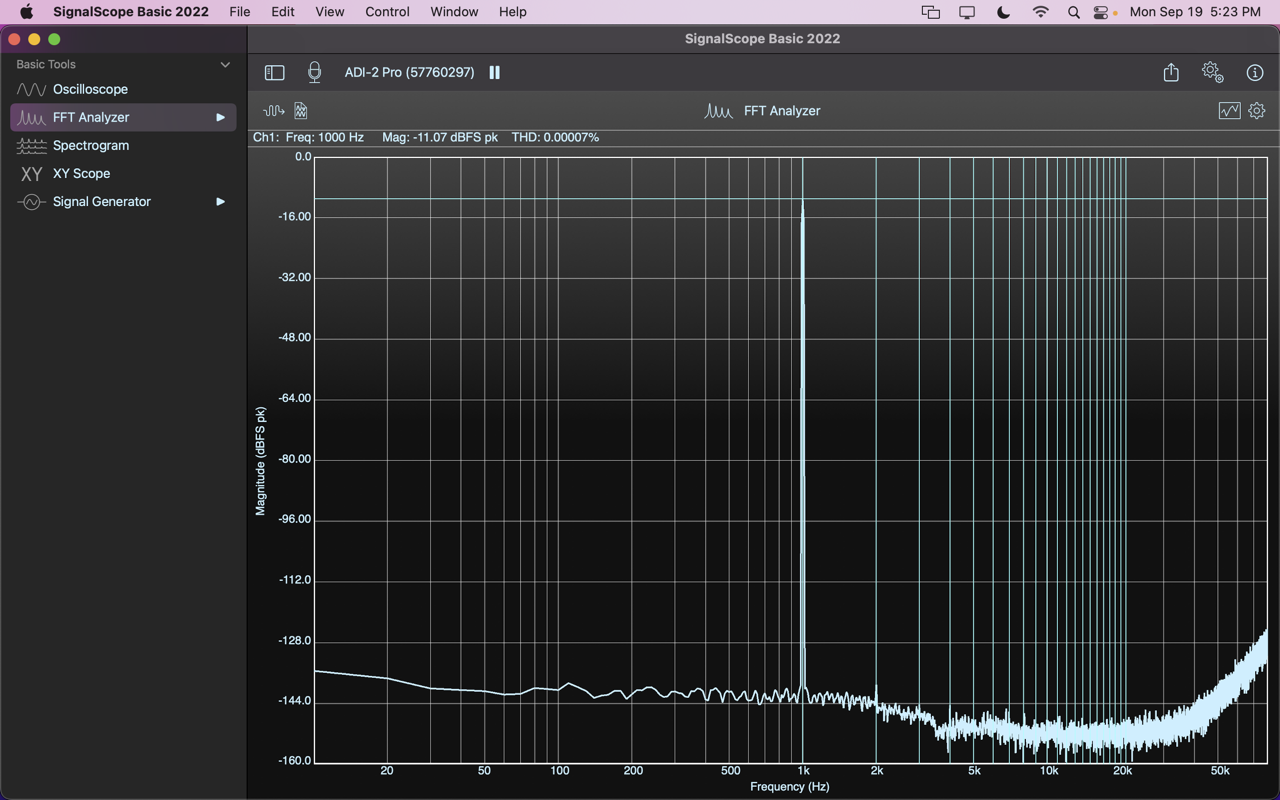Viewport: 1280px width, 800px height.
Task: Click the Do Not Disturb moon icon
Action: [1003, 12]
